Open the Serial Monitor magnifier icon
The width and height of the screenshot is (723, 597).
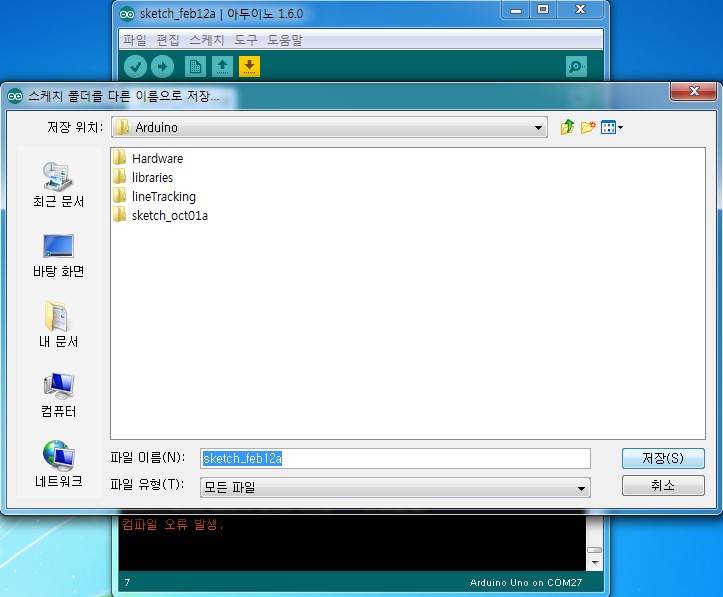[x=576, y=67]
